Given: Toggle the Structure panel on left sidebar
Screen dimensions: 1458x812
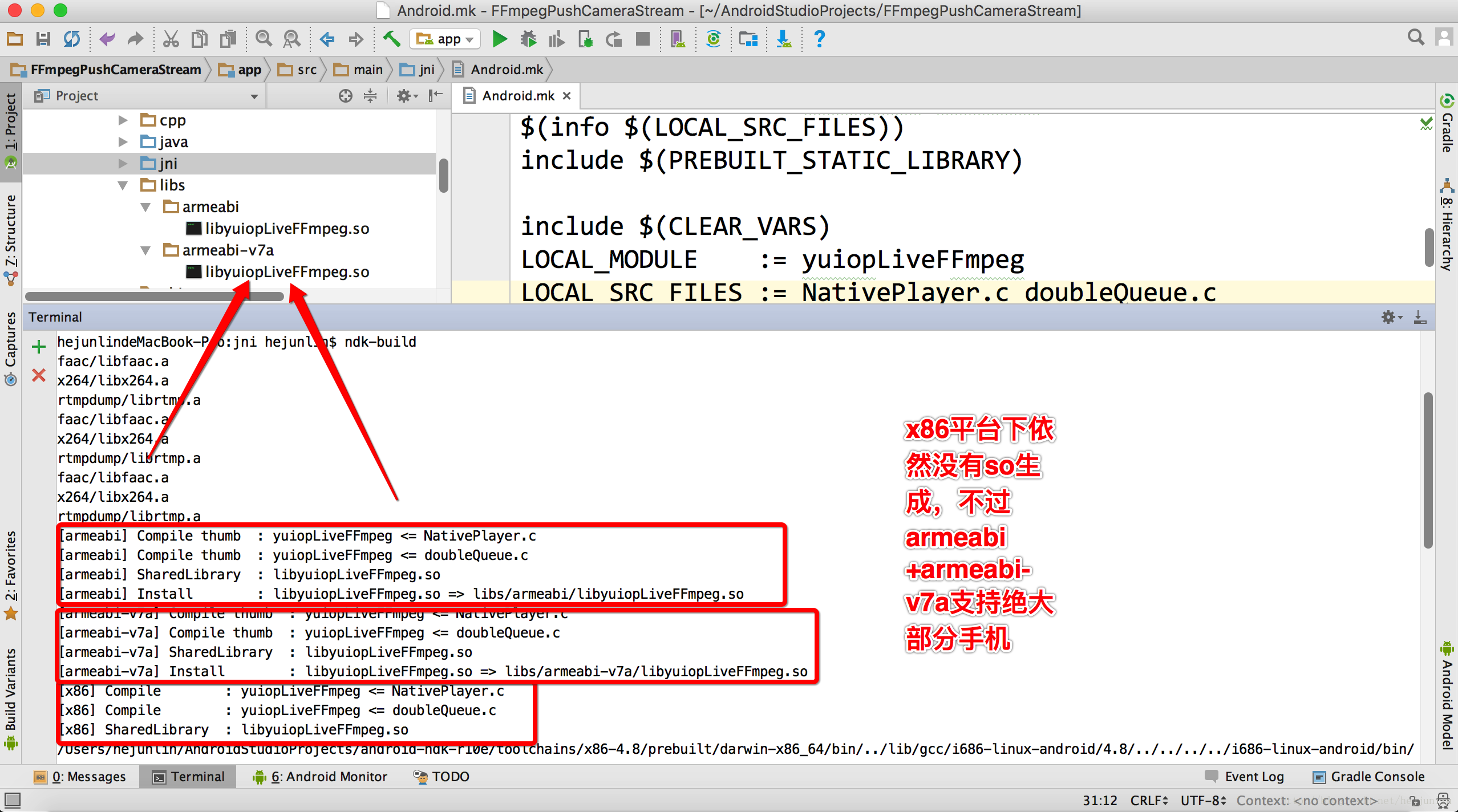Looking at the screenshot, I should (12, 231).
